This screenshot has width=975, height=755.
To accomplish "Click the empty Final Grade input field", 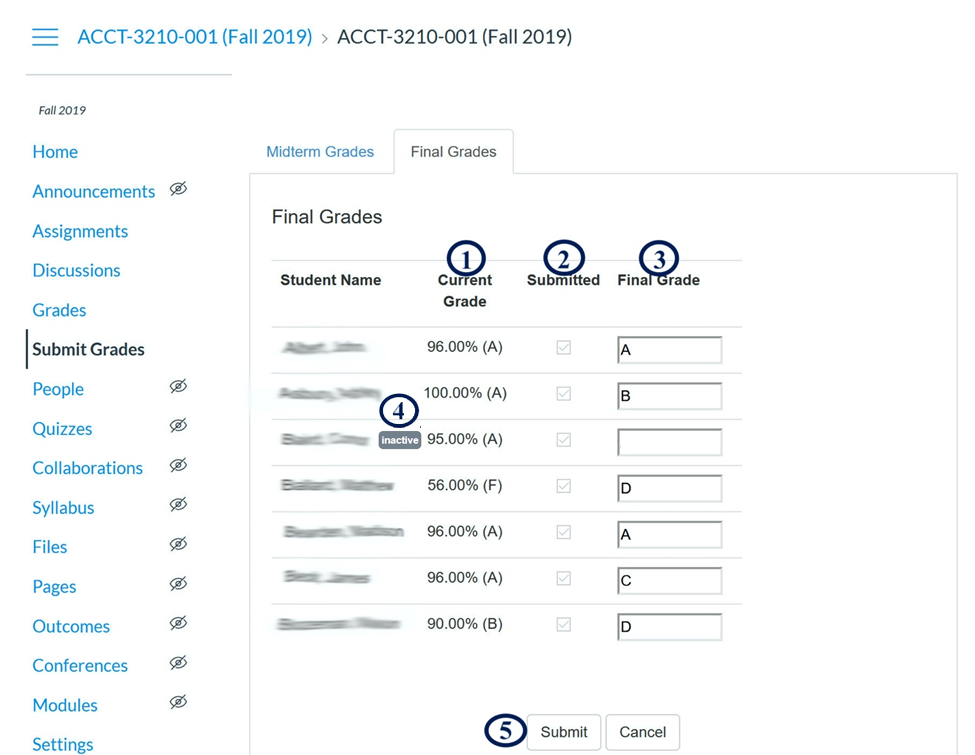I will [670, 441].
